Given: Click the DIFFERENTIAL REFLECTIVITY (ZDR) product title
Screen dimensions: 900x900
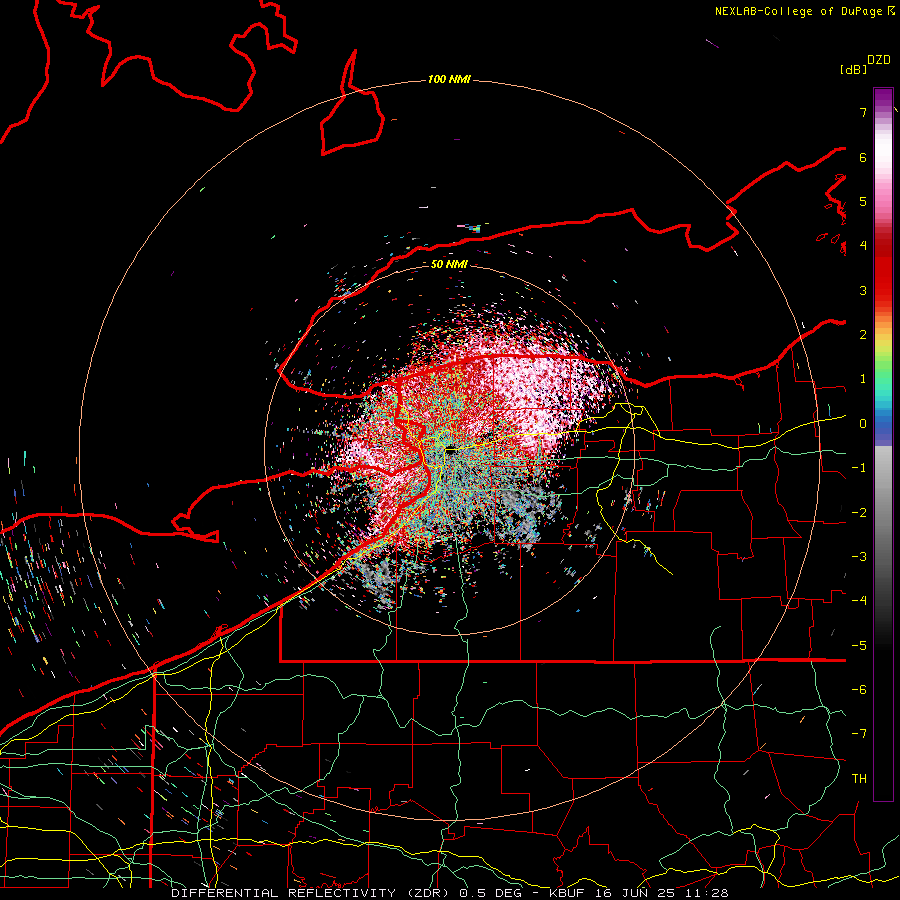Looking at the screenshot, I should point(312,893).
